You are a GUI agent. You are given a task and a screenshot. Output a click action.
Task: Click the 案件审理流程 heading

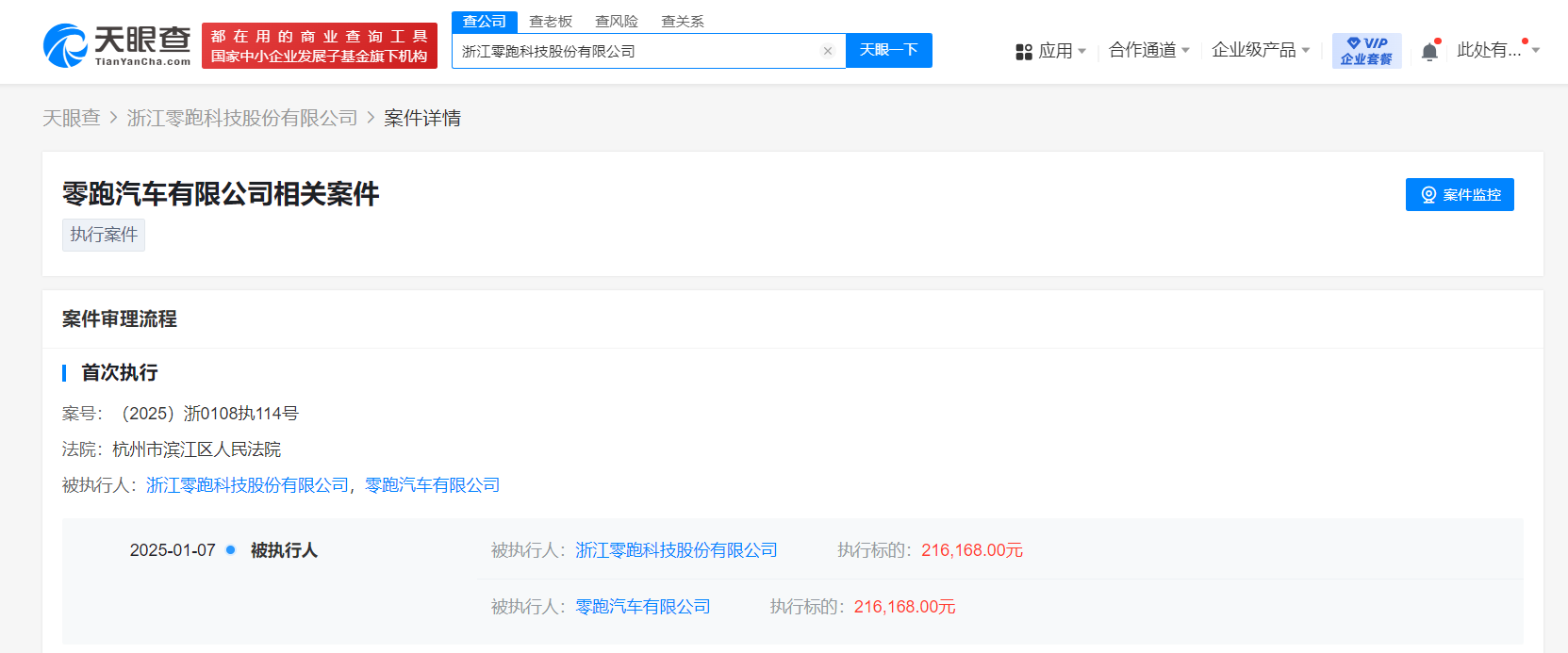point(120,319)
